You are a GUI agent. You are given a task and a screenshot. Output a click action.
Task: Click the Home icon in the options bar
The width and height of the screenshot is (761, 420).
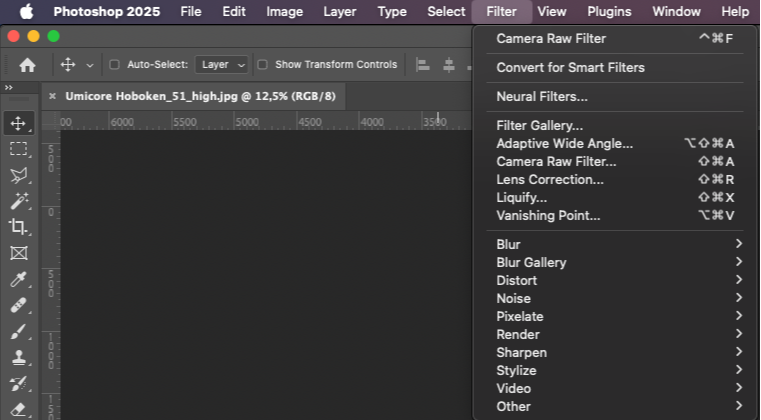coord(28,65)
